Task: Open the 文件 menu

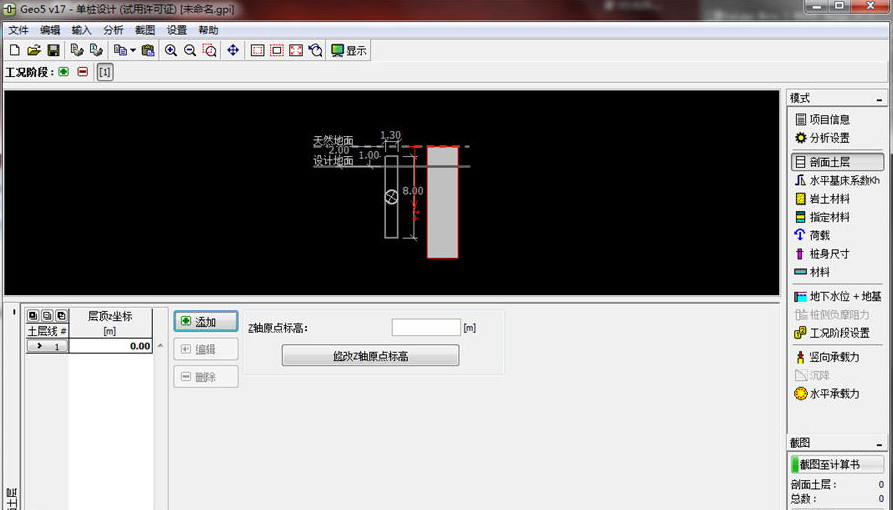Action: (18, 30)
